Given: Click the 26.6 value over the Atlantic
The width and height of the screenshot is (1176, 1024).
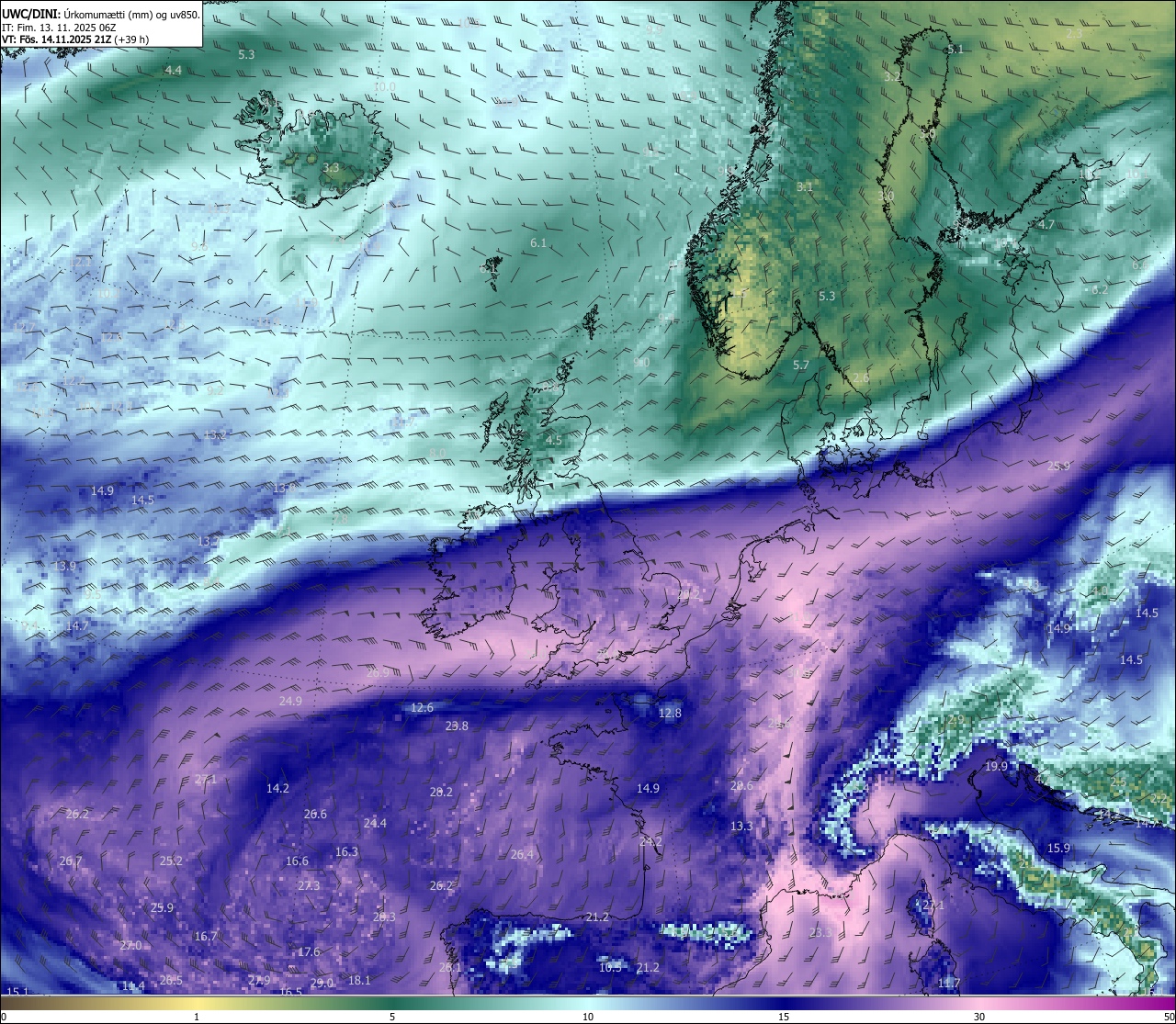Looking at the screenshot, I should click(x=315, y=815).
